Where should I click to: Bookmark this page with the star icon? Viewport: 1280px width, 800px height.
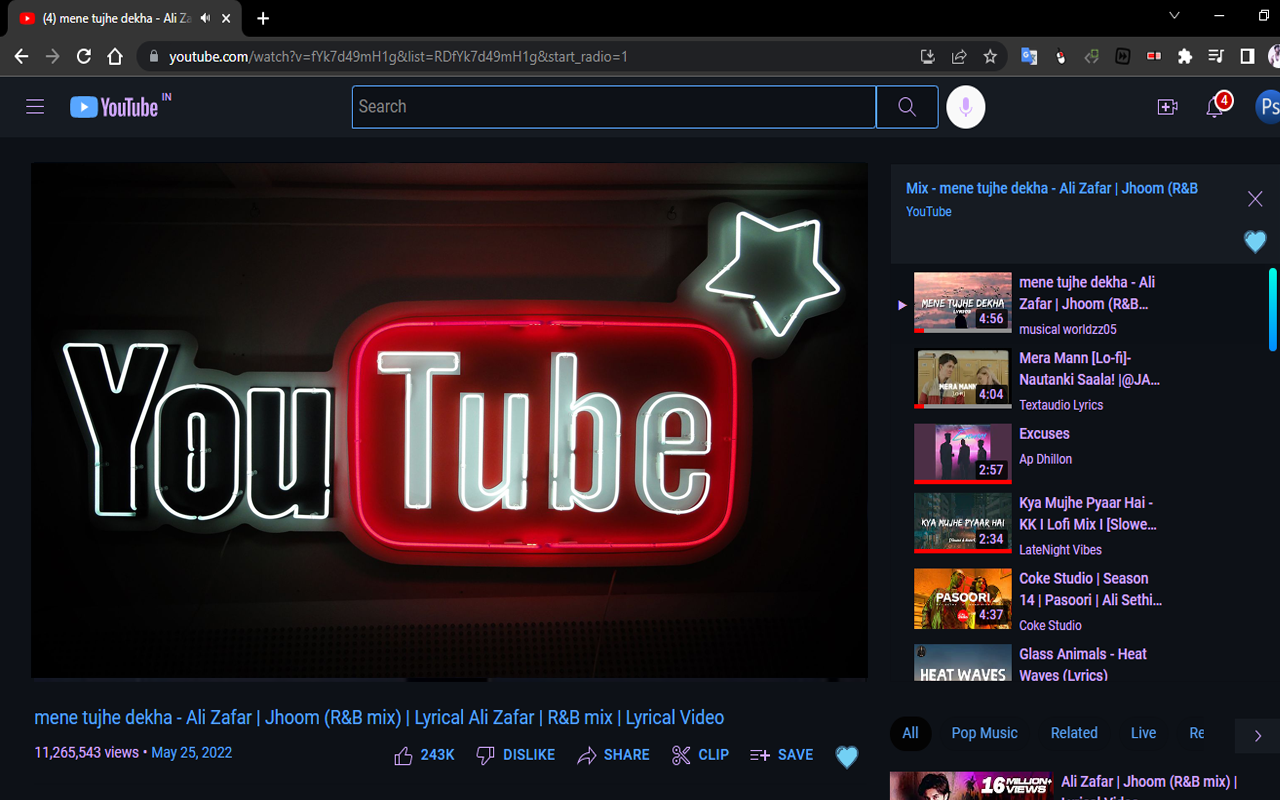(990, 57)
